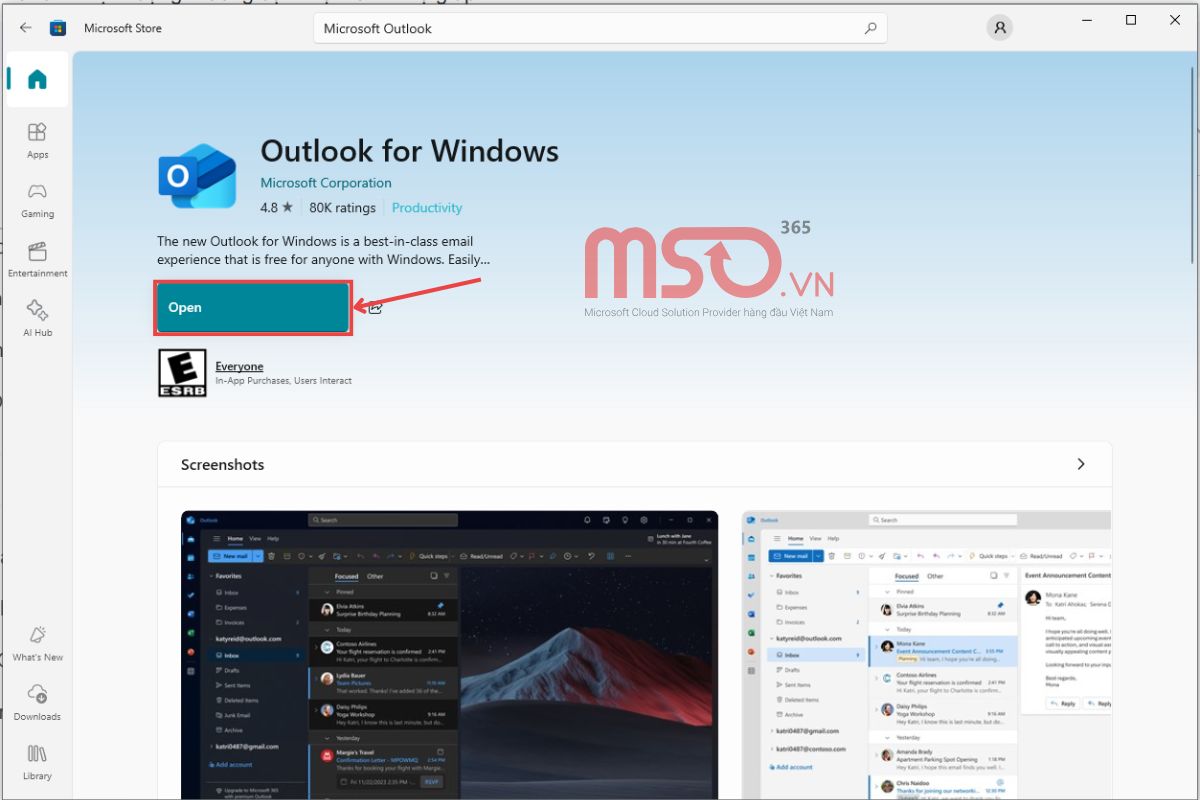Go back with the back arrow
The height and width of the screenshot is (800, 1200).
click(25, 28)
